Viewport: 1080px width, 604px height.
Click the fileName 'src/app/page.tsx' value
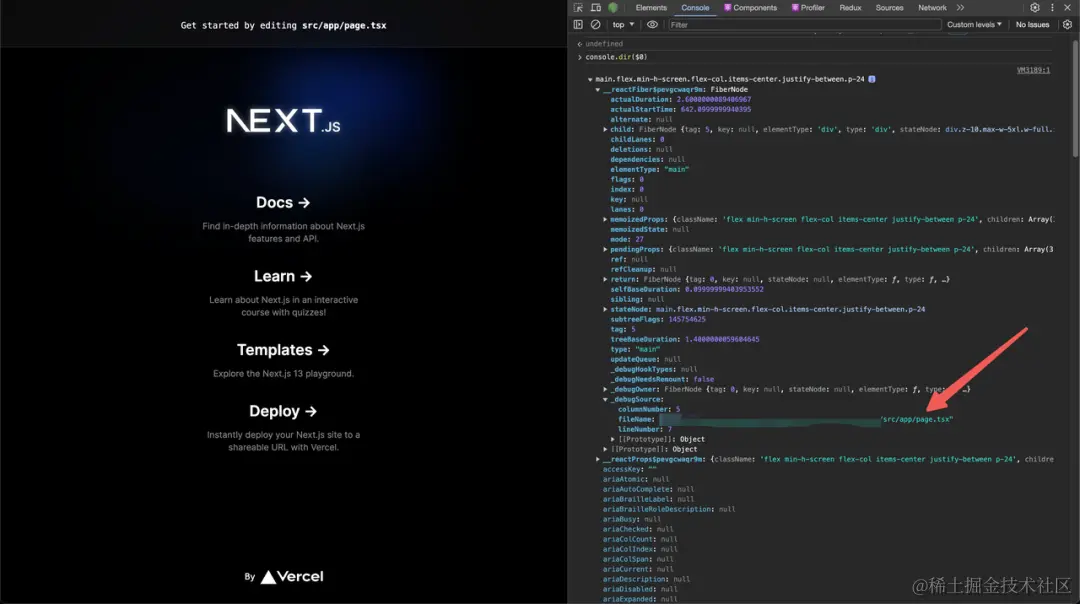click(917, 419)
